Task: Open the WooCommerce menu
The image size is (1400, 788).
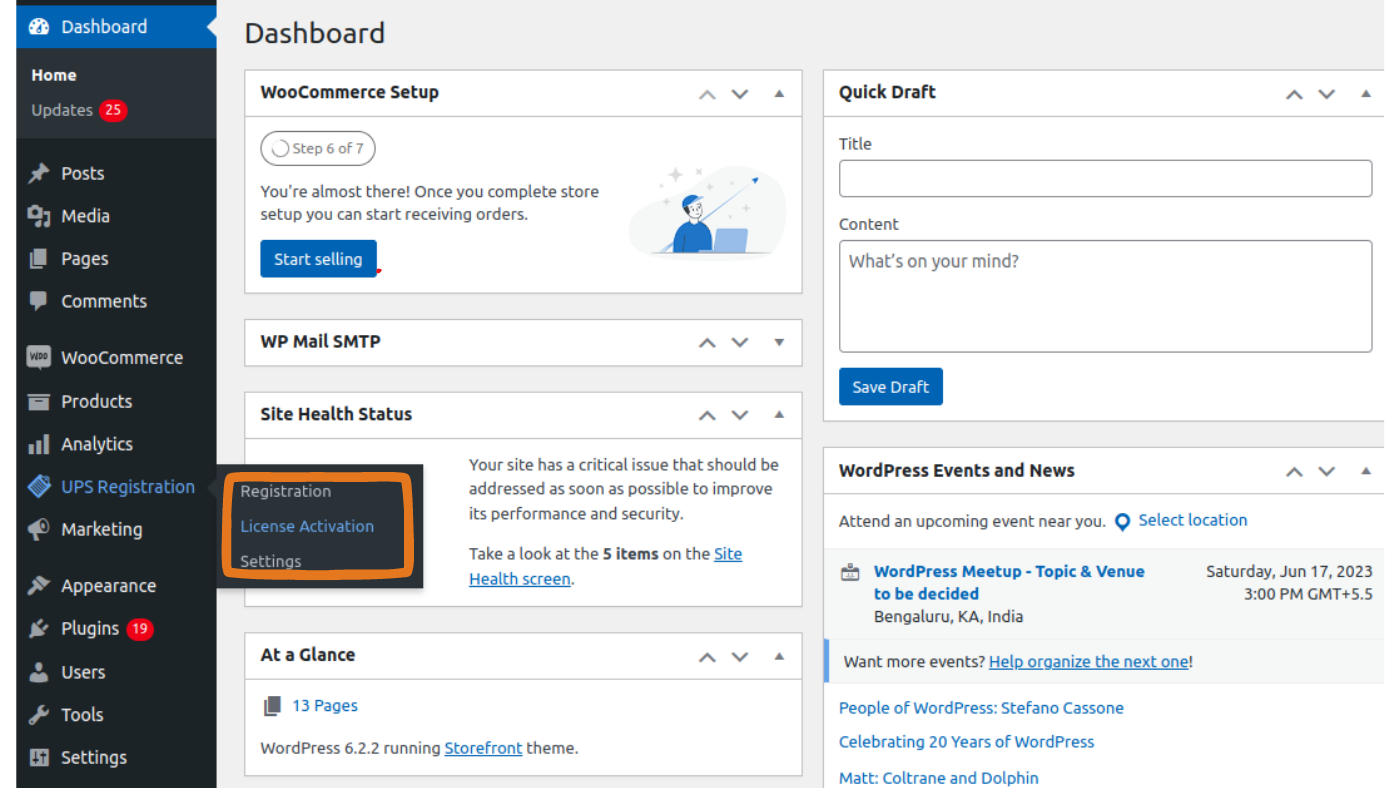Action: click(122, 358)
